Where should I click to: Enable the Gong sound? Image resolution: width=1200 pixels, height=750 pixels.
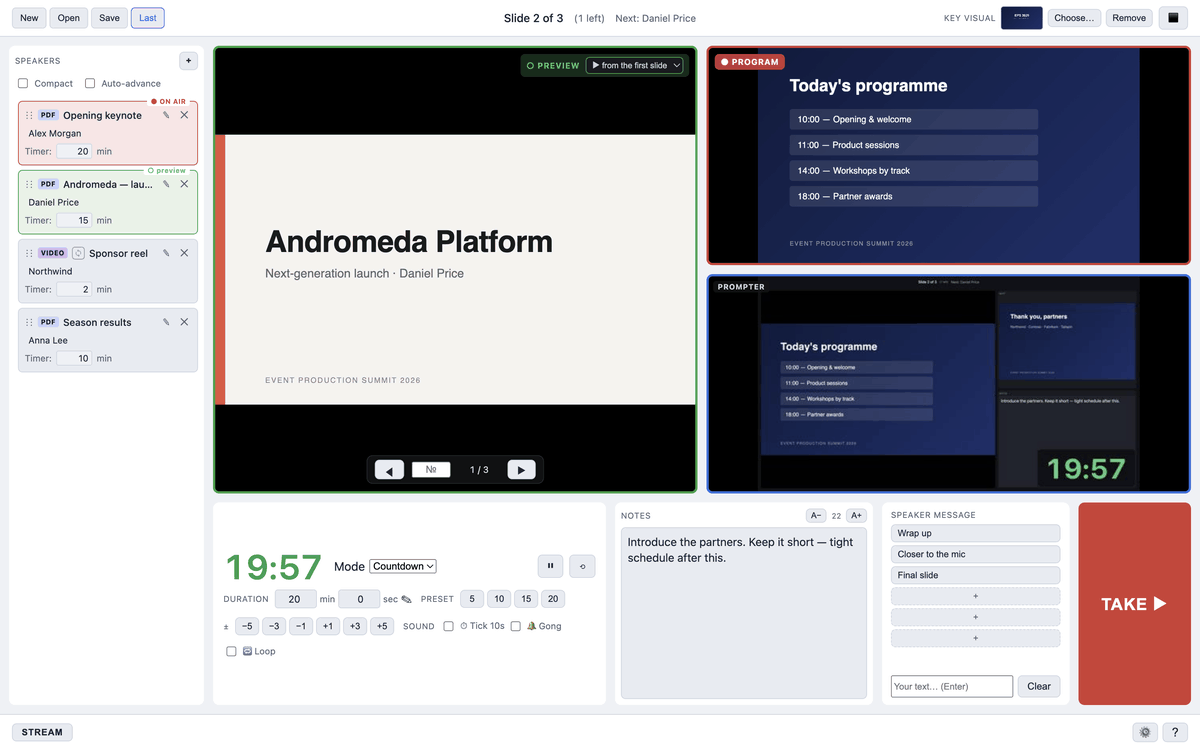click(x=516, y=626)
